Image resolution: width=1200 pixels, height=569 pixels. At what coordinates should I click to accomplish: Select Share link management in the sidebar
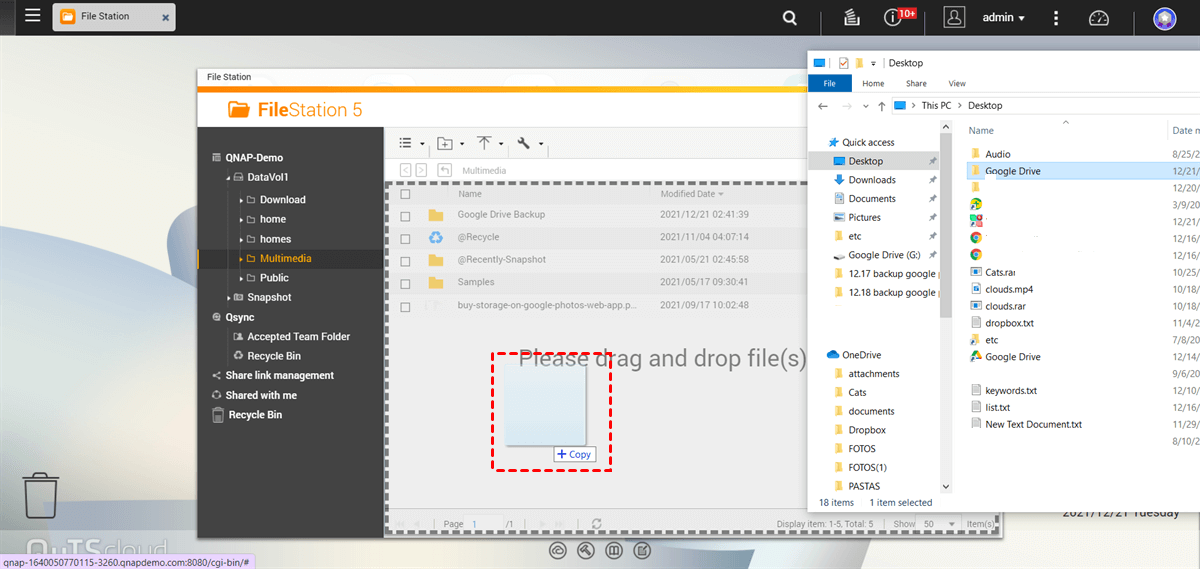(x=279, y=376)
